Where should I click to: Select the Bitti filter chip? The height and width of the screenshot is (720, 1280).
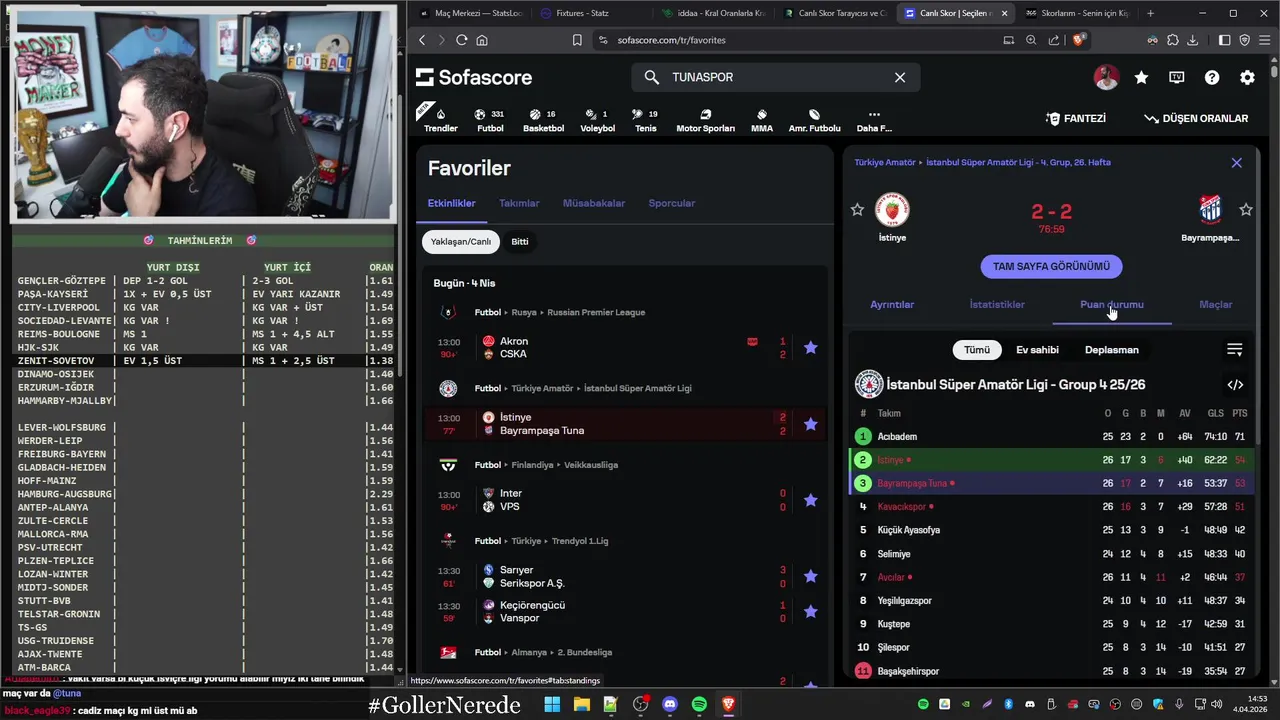point(520,241)
